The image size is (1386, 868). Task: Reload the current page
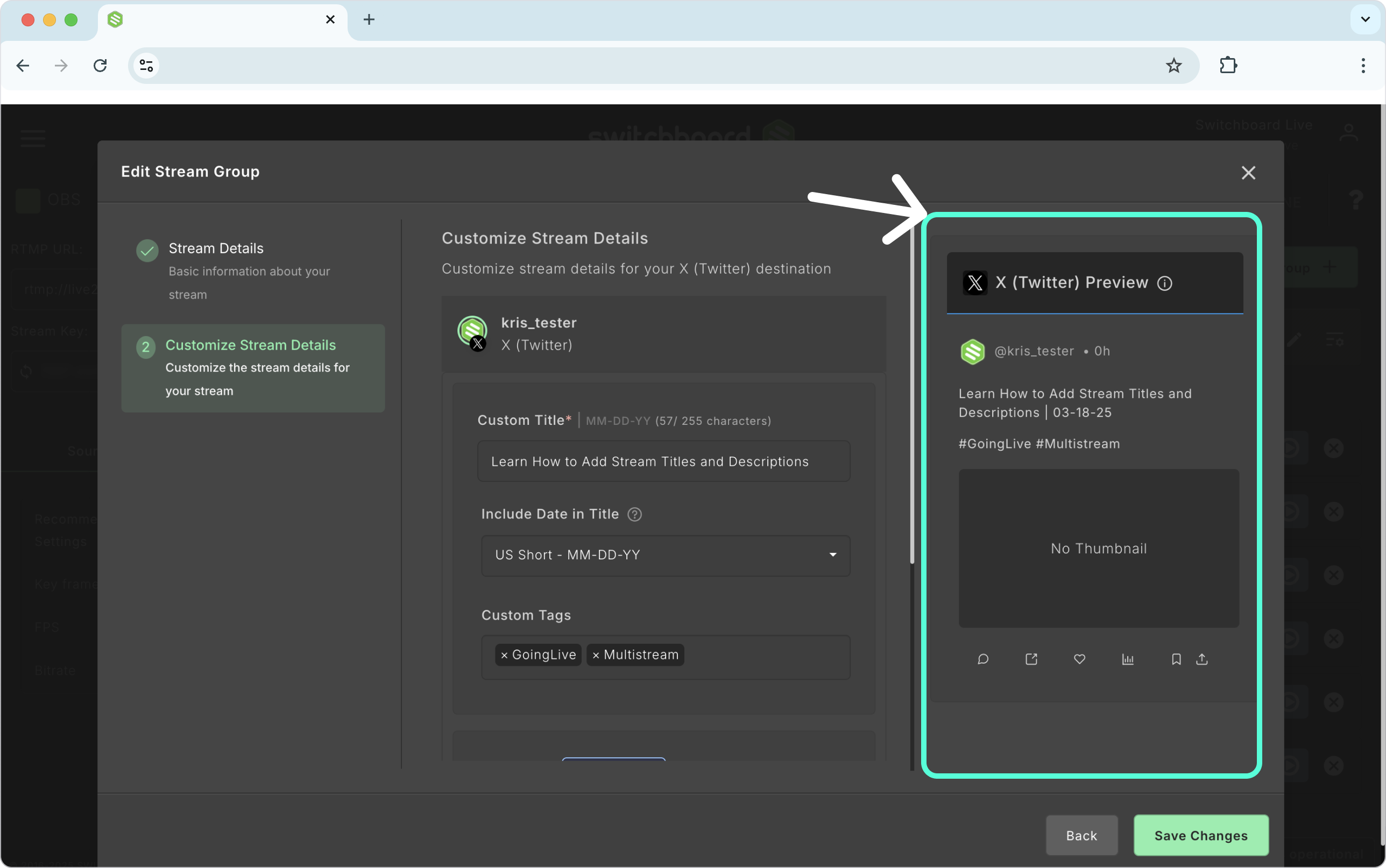click(x=100, y=66)
